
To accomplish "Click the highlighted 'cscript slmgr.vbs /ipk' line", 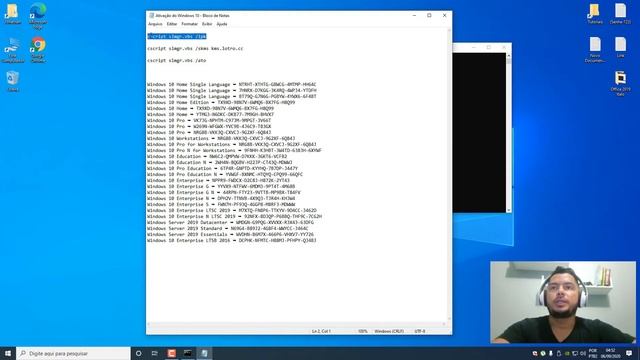I will coord(177,36).
